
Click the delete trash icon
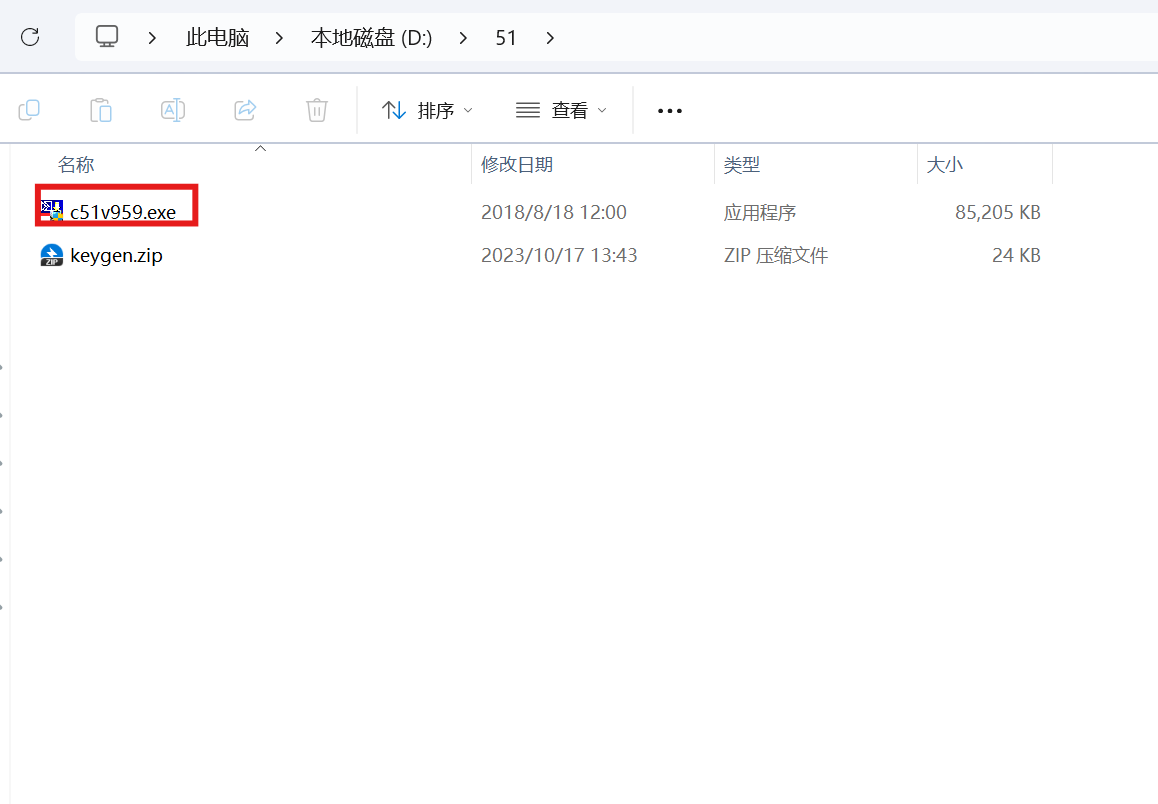coord(317,111)
